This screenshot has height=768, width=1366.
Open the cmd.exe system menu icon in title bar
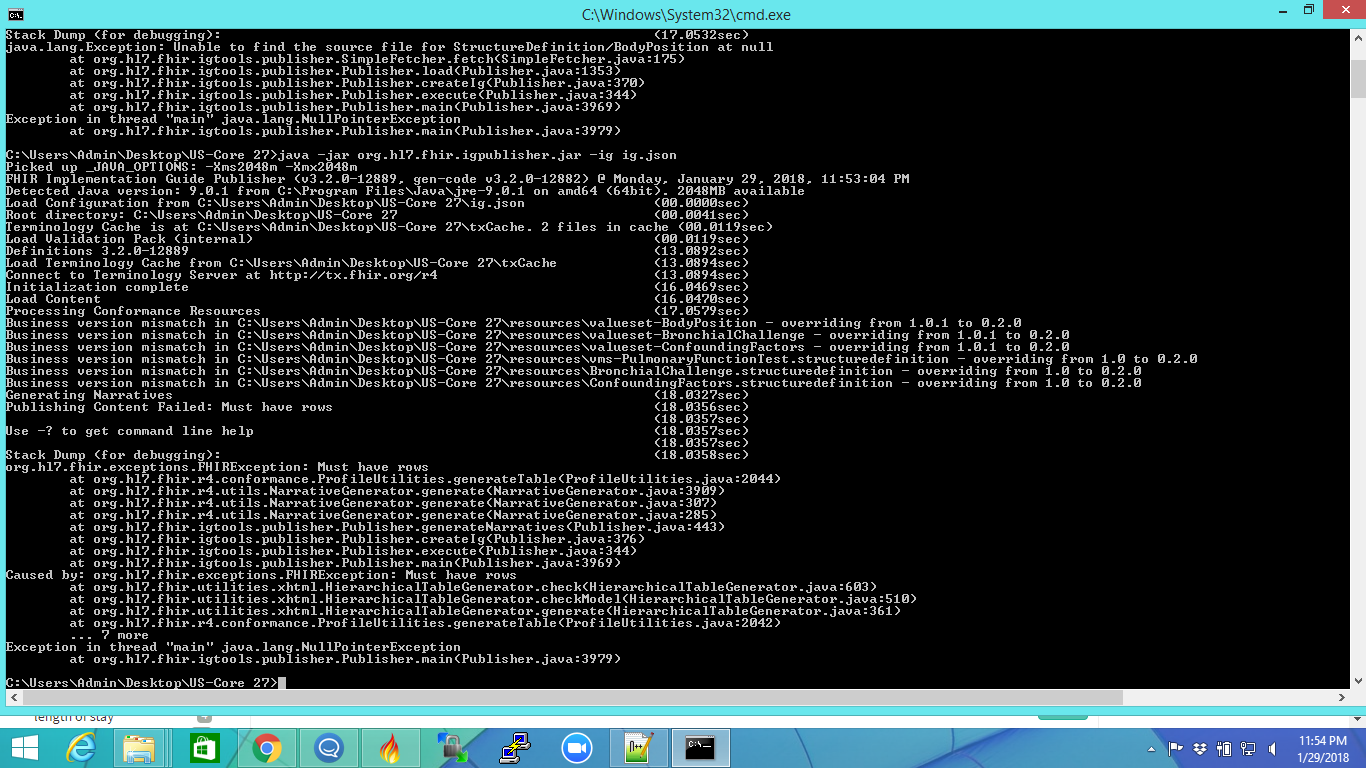point(14,14)
